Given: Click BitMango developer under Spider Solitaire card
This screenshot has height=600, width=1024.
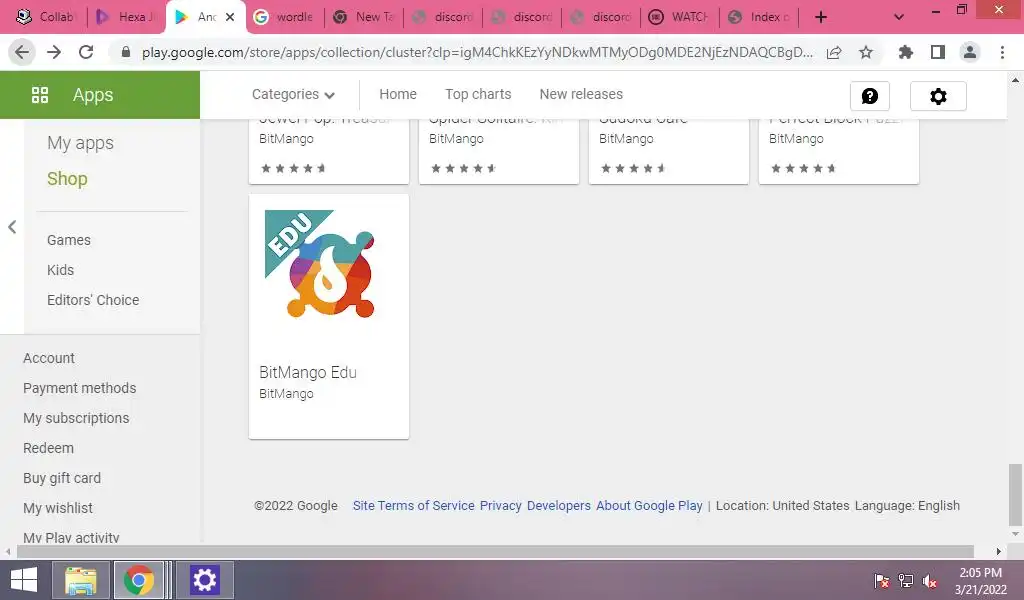Looking at the screenshot, I should (x=456, y=138).
